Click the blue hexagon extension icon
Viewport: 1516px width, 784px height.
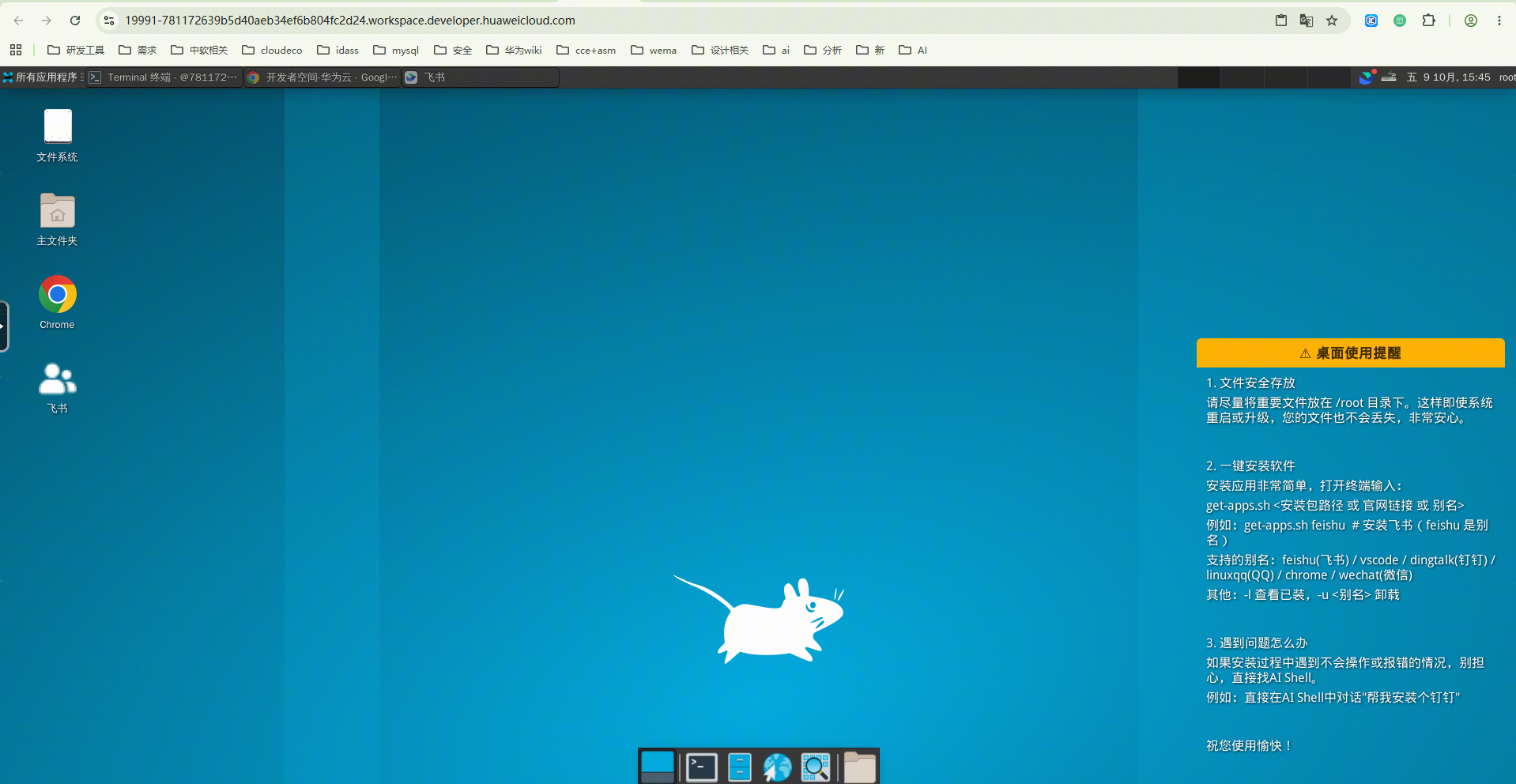coord(1371,21)
